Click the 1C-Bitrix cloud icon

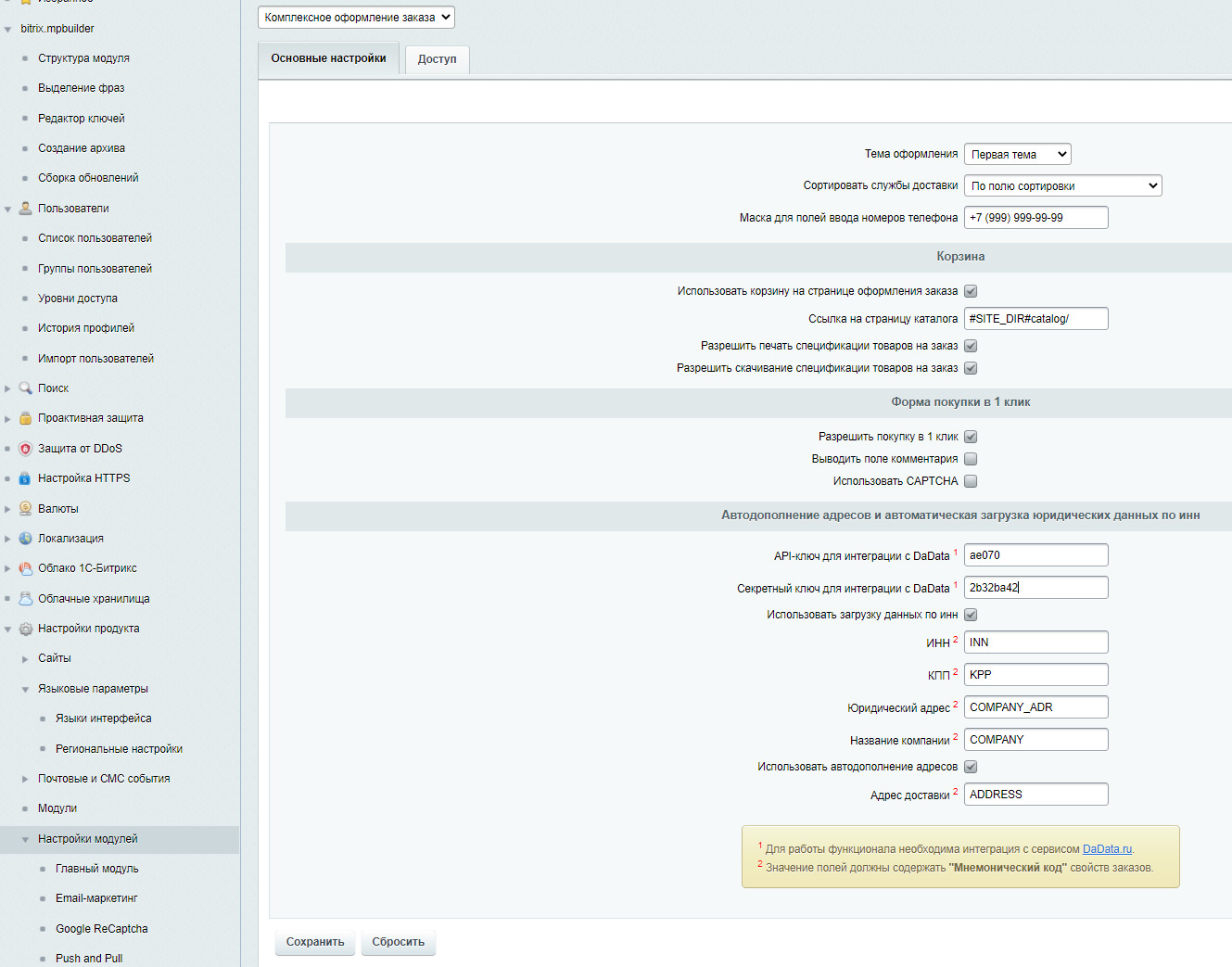[x=26, y=568]
